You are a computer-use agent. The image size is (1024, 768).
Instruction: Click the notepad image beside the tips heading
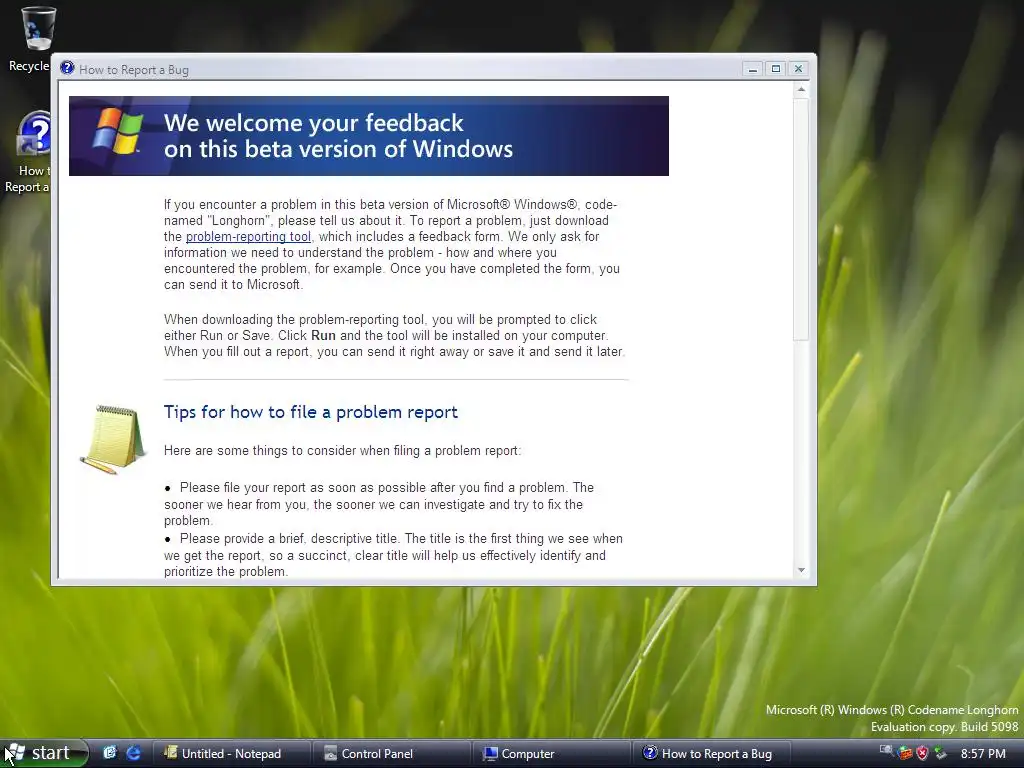(114, 438)
